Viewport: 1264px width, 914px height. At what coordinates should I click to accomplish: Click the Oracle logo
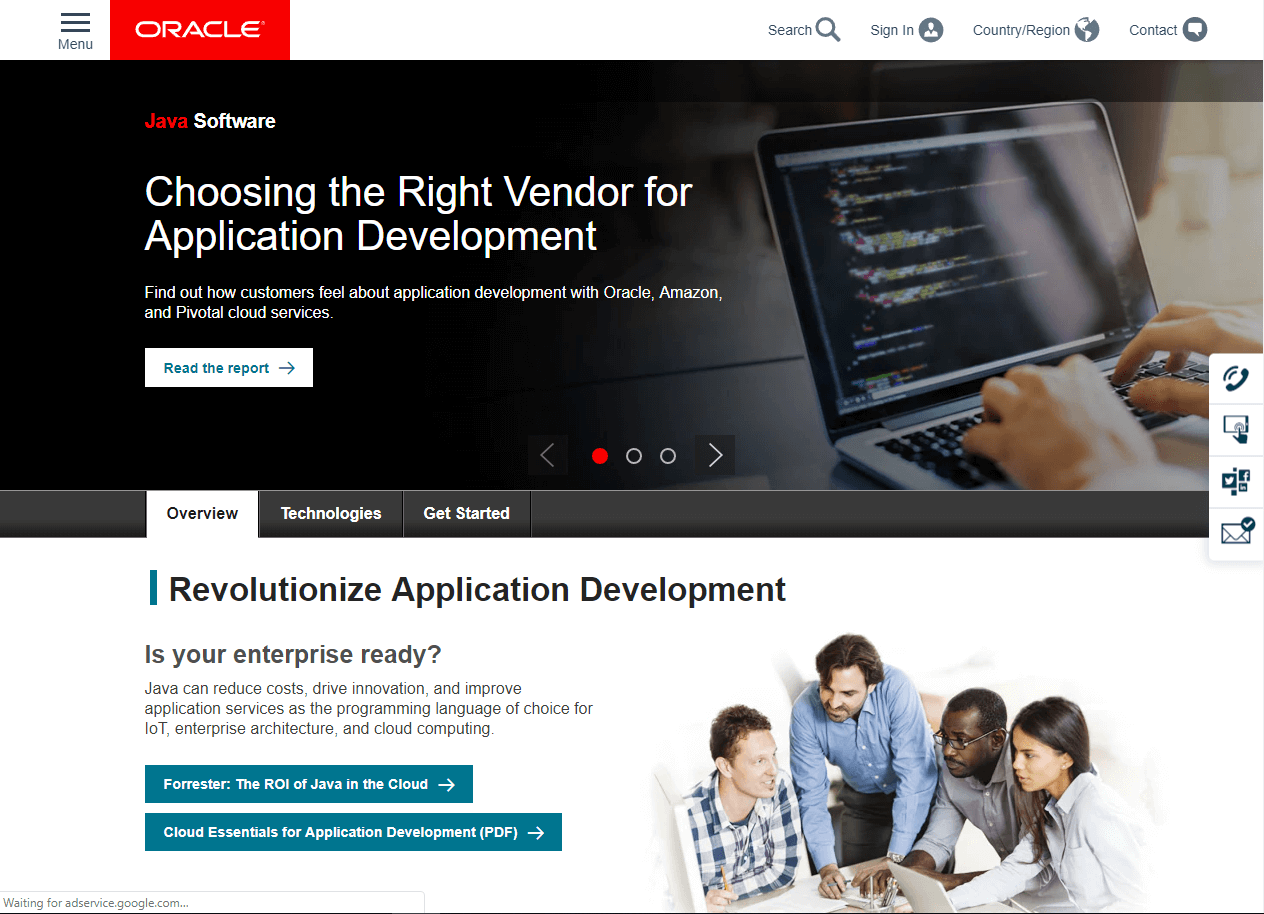point(200,30)
